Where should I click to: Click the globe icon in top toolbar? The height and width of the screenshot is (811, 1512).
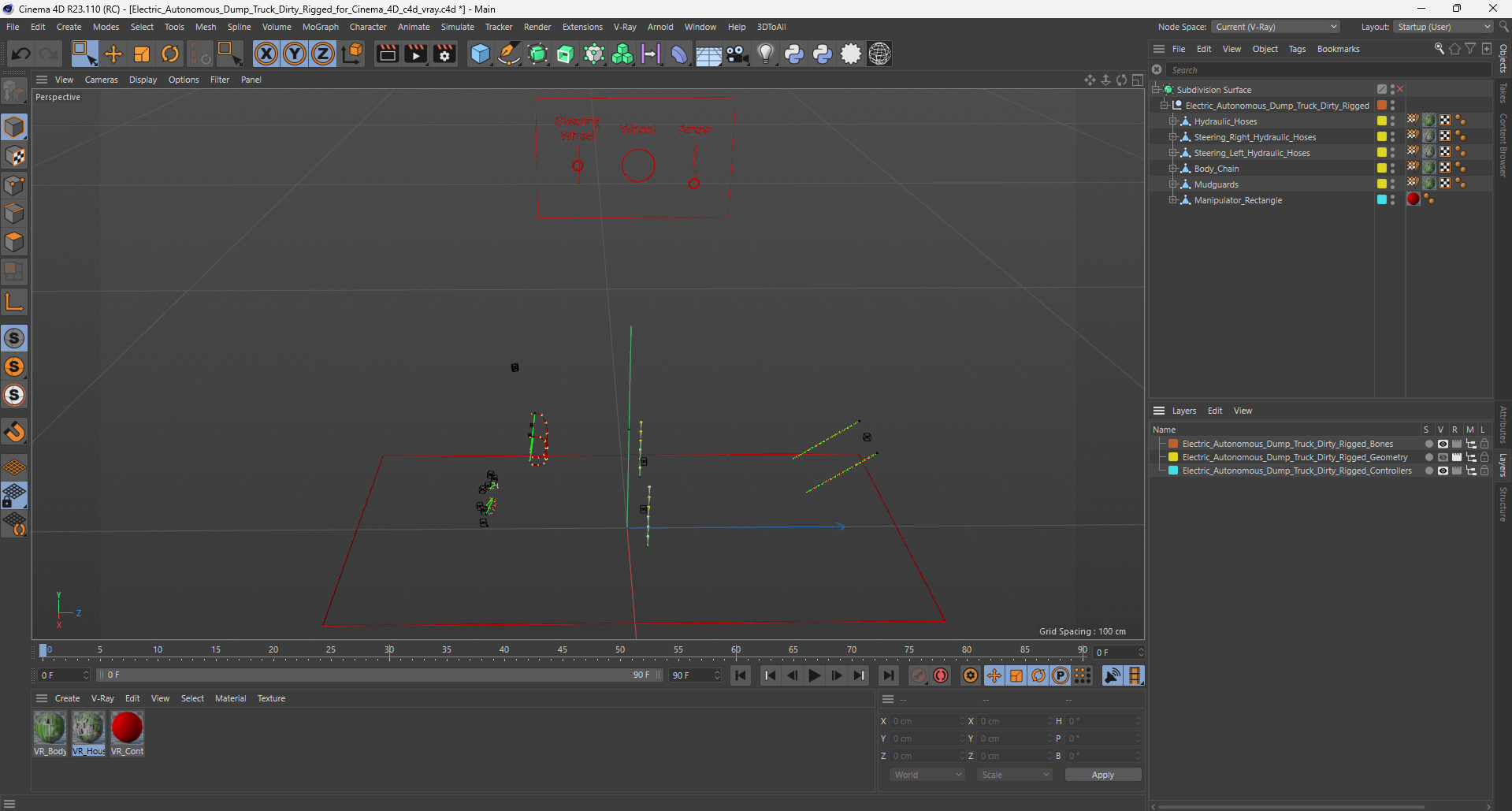[879, 54]
